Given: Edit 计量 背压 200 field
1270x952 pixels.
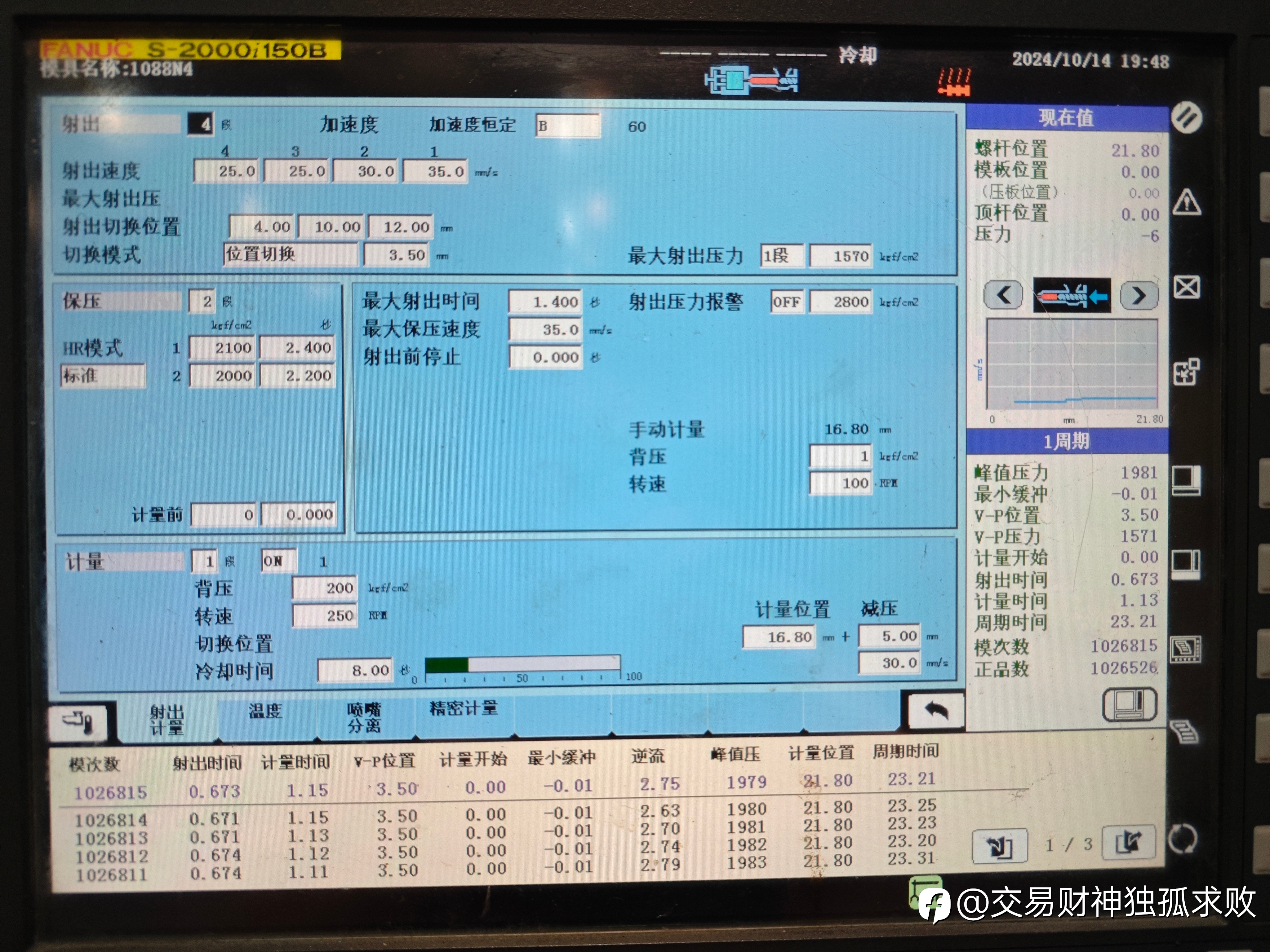Looking at the screenshot, I should [324, 588].
